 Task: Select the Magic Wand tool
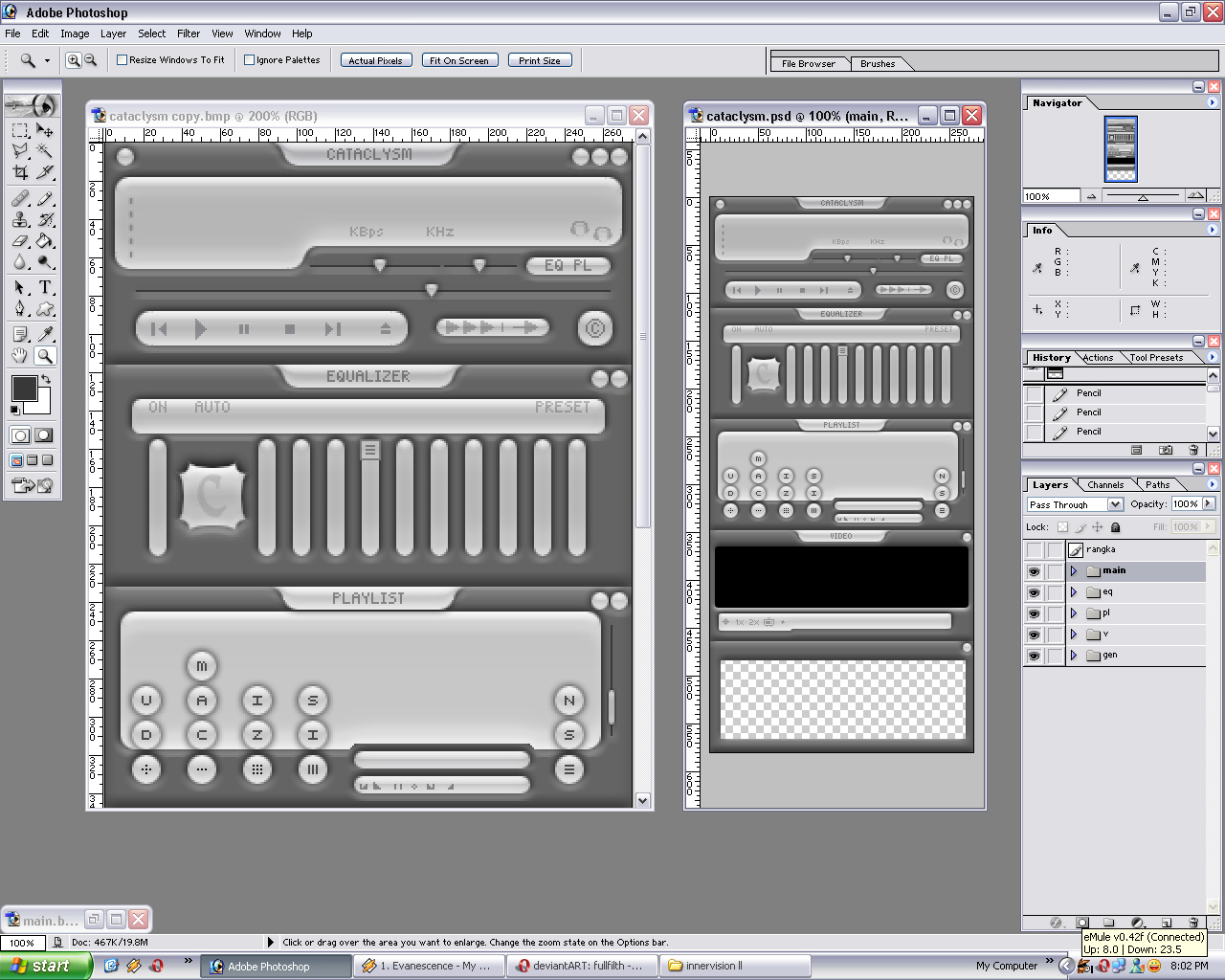(x=44, y=151)
